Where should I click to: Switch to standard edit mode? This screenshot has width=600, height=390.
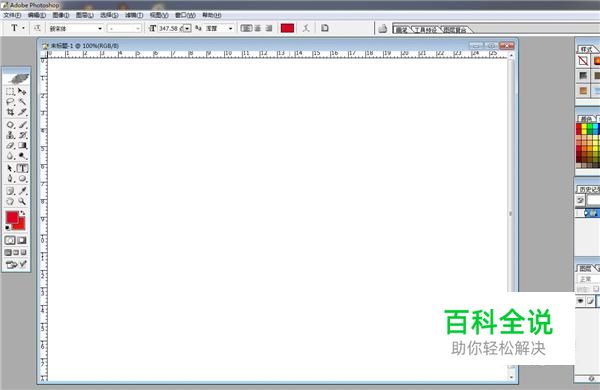pyautogui.click(x=10, y=240)
